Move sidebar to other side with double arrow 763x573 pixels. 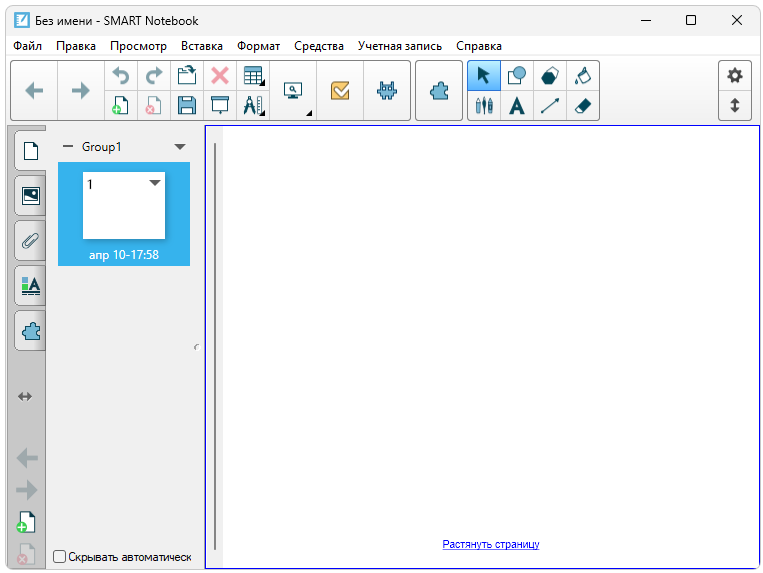[25, 397]
